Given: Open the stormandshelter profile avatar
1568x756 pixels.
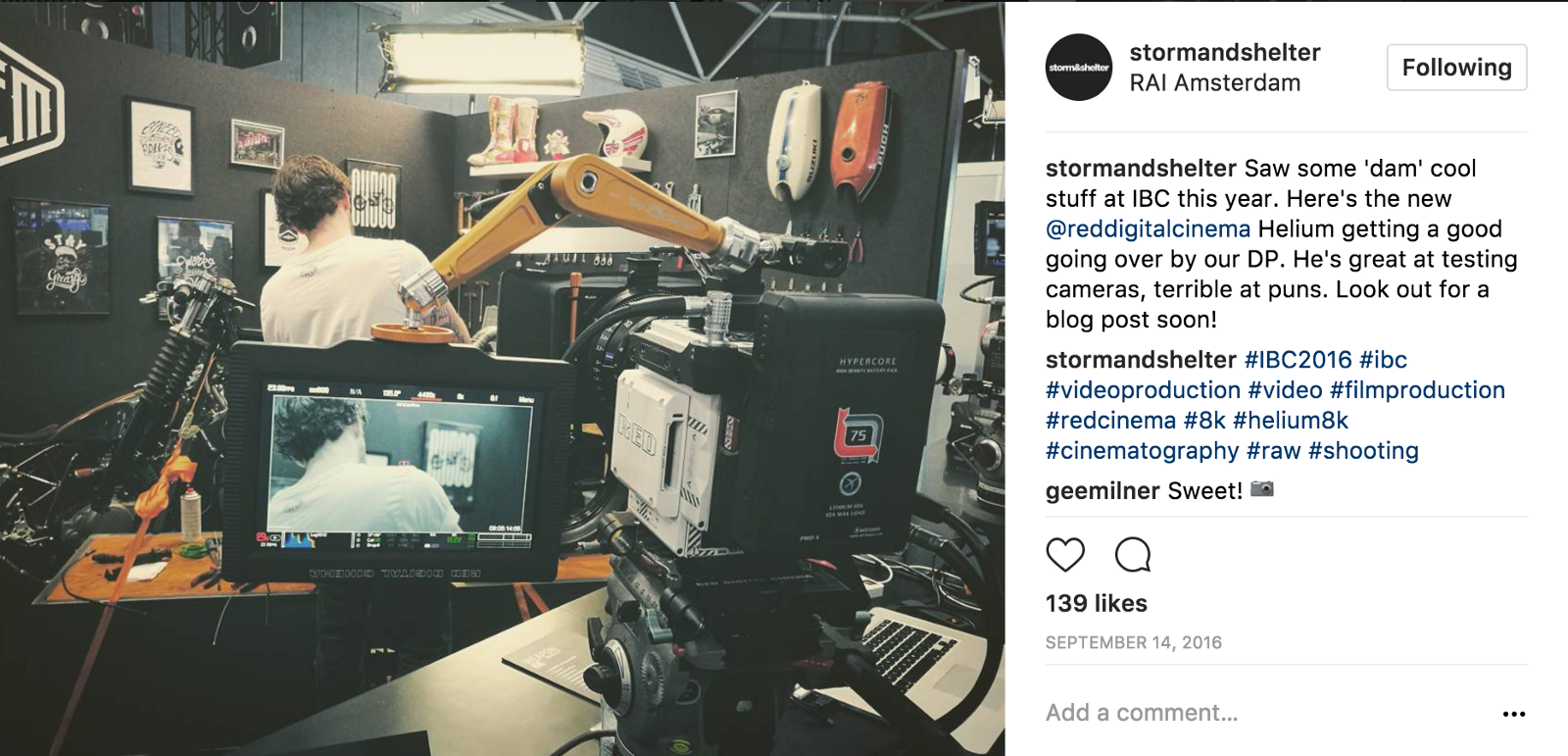Looking at the screenshot, I should pyautogui.click(x=1079, y=68).
